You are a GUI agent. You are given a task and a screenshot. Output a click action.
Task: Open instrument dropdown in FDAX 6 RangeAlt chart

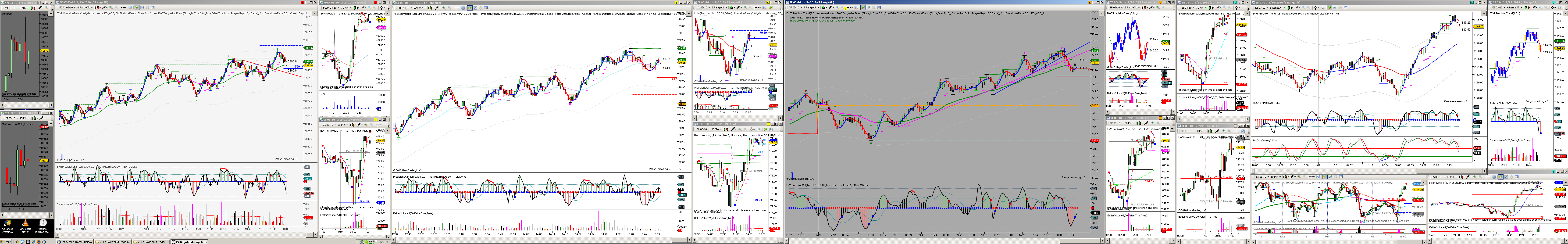pos(68,7)
